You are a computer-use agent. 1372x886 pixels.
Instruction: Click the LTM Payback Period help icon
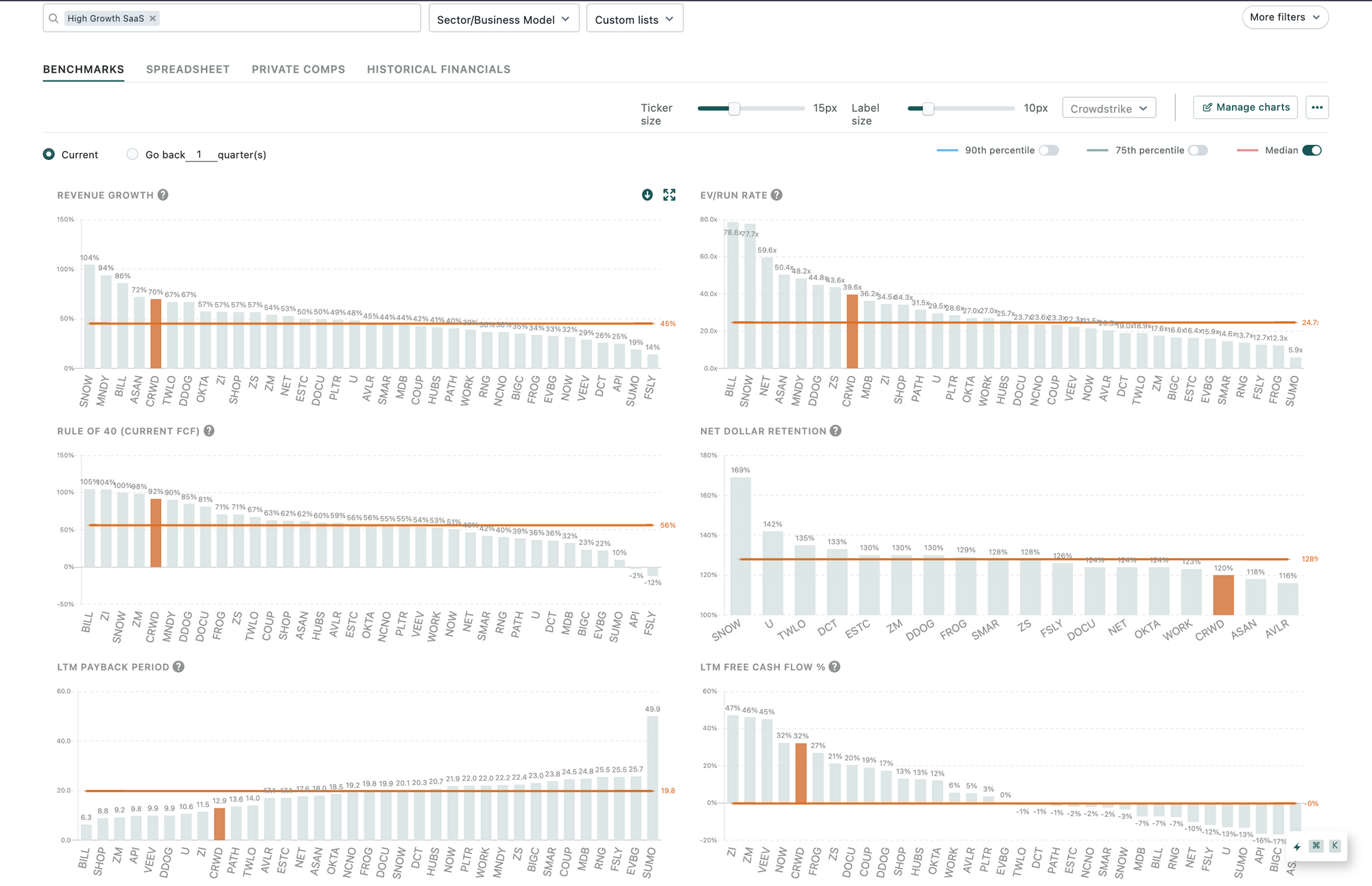pyautogui.click(x=178, y=667)
